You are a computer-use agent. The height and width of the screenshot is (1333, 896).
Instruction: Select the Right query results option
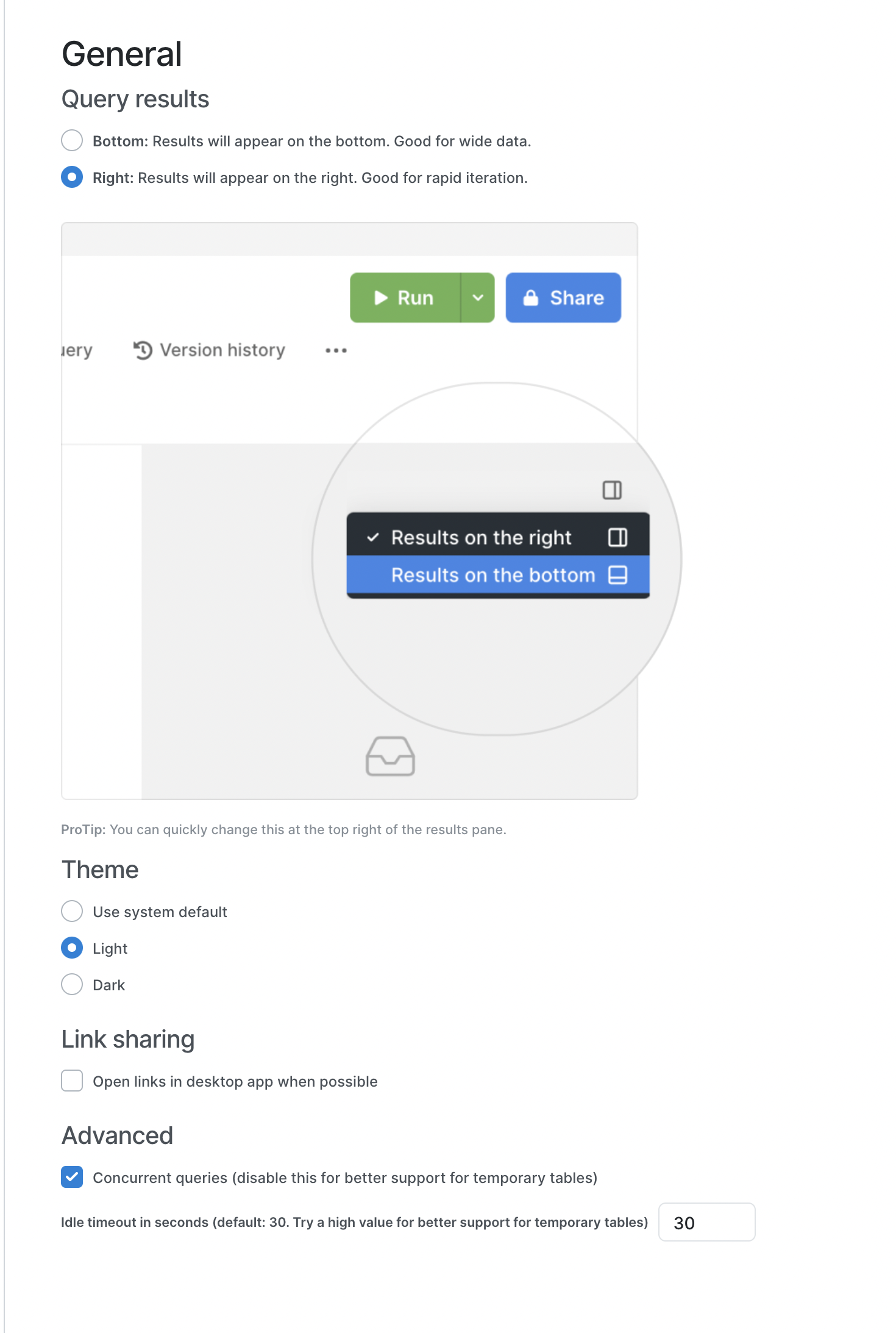(72, 177)
